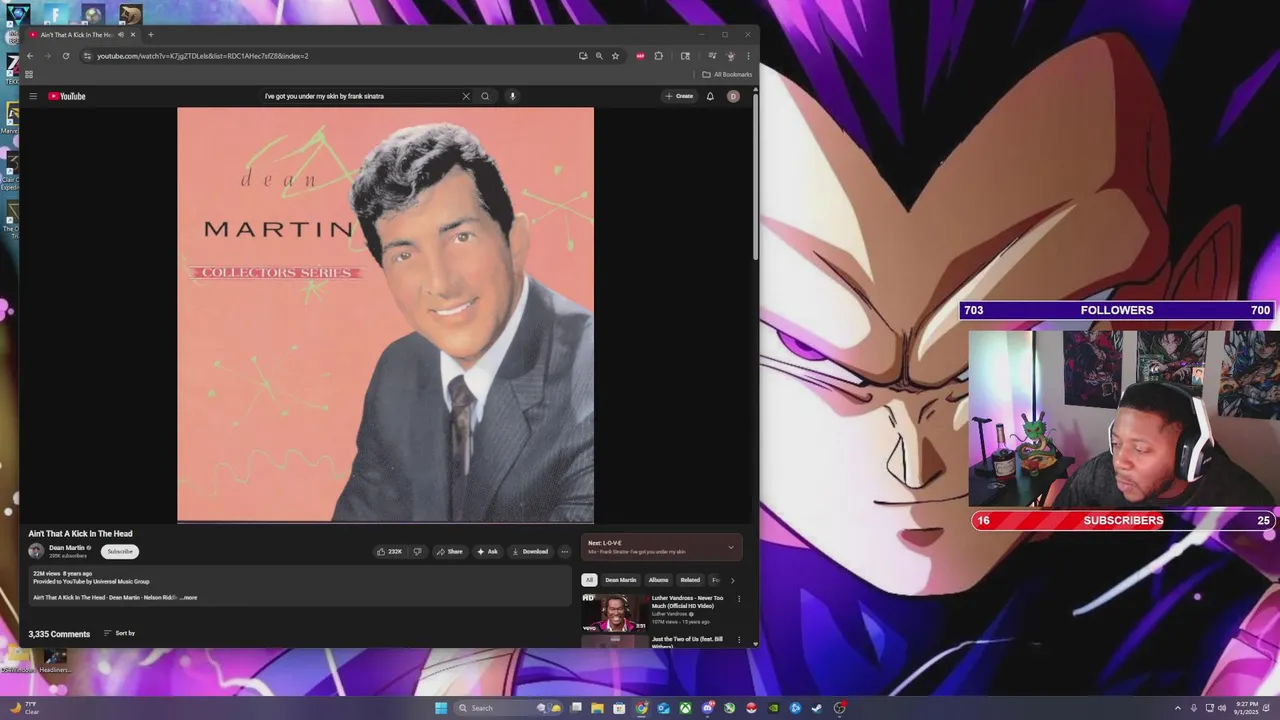Mute the tab using the speaker icon
Viewport: 1280px width, 720px height.
[x=121, y=35]
